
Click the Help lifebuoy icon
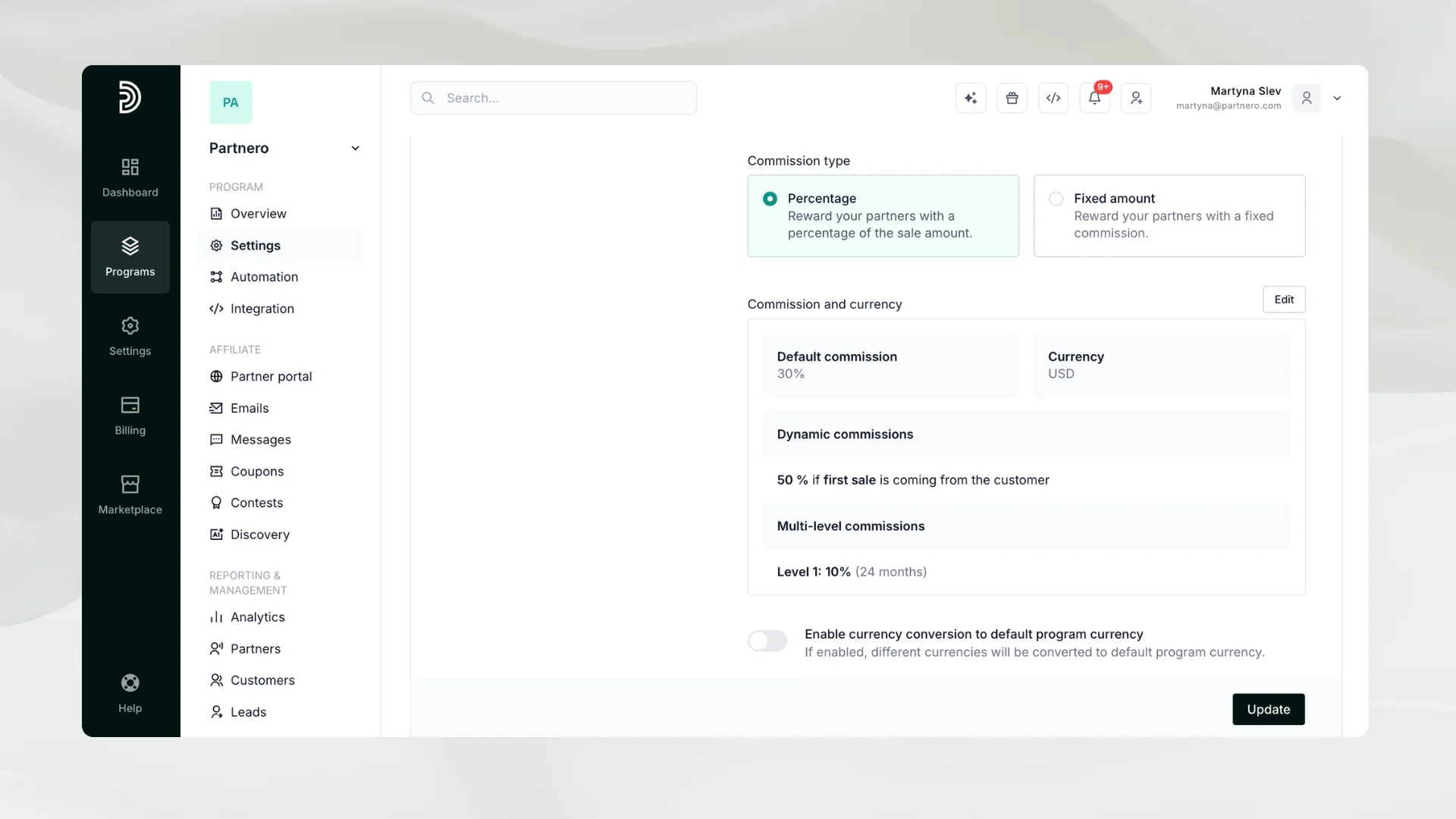click(130, 683)
